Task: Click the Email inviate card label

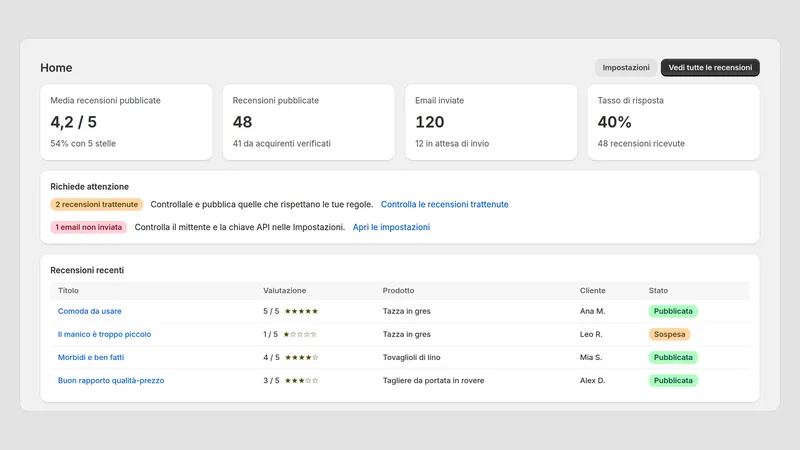Action: (x=439, y=101)
